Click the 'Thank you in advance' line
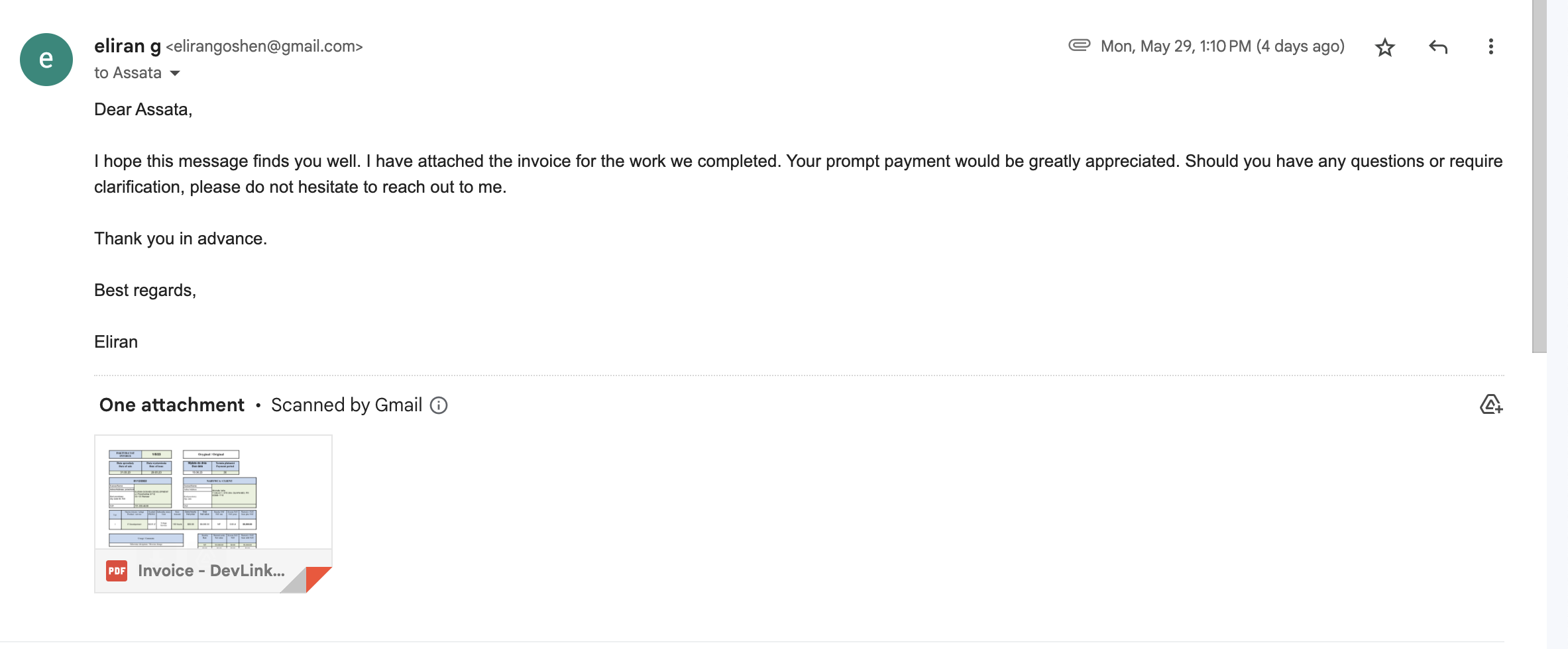The height and width of the screenshot is (649, 1568). [180, 238]
